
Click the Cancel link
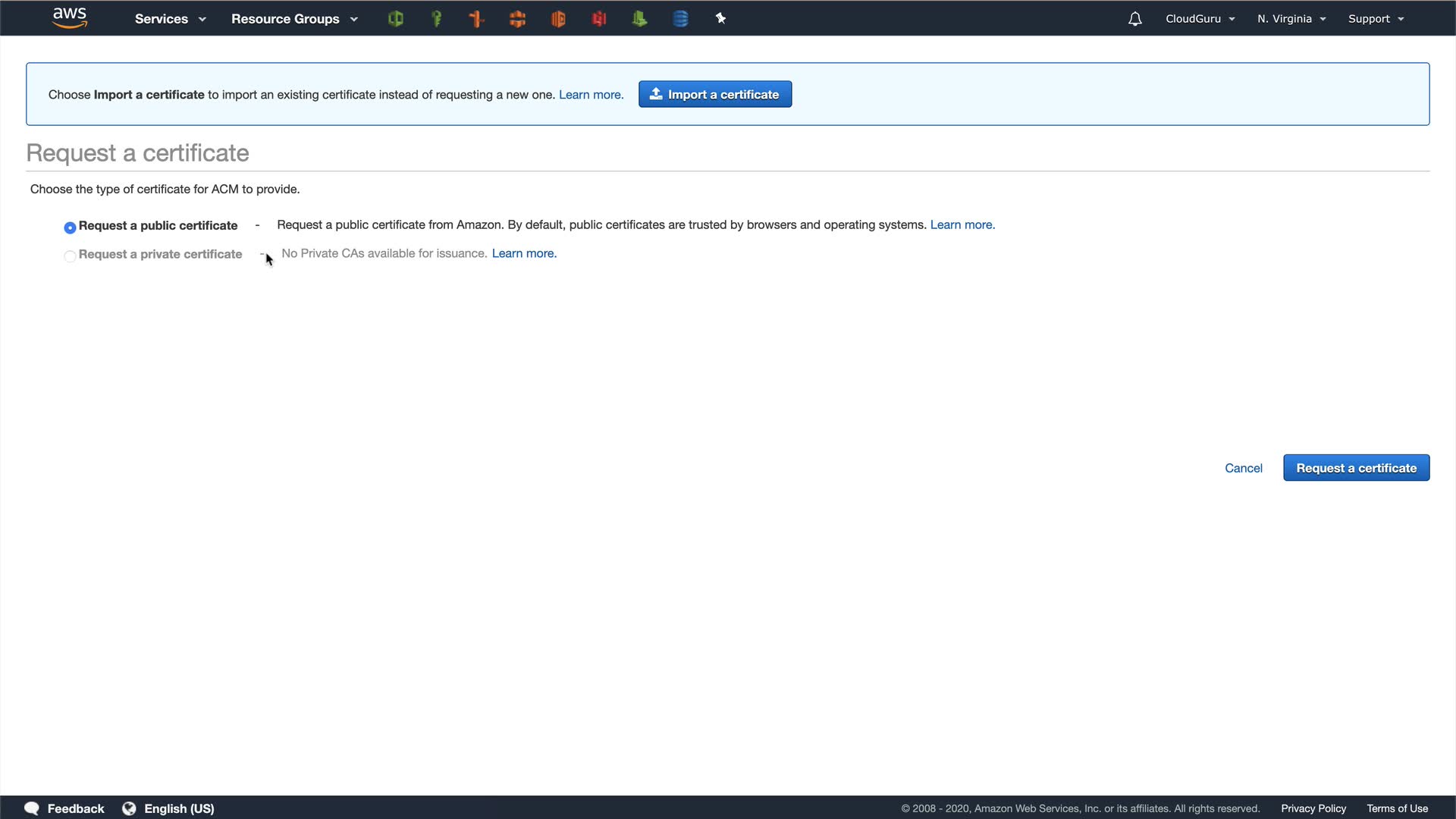click(x=1243, y=468)
